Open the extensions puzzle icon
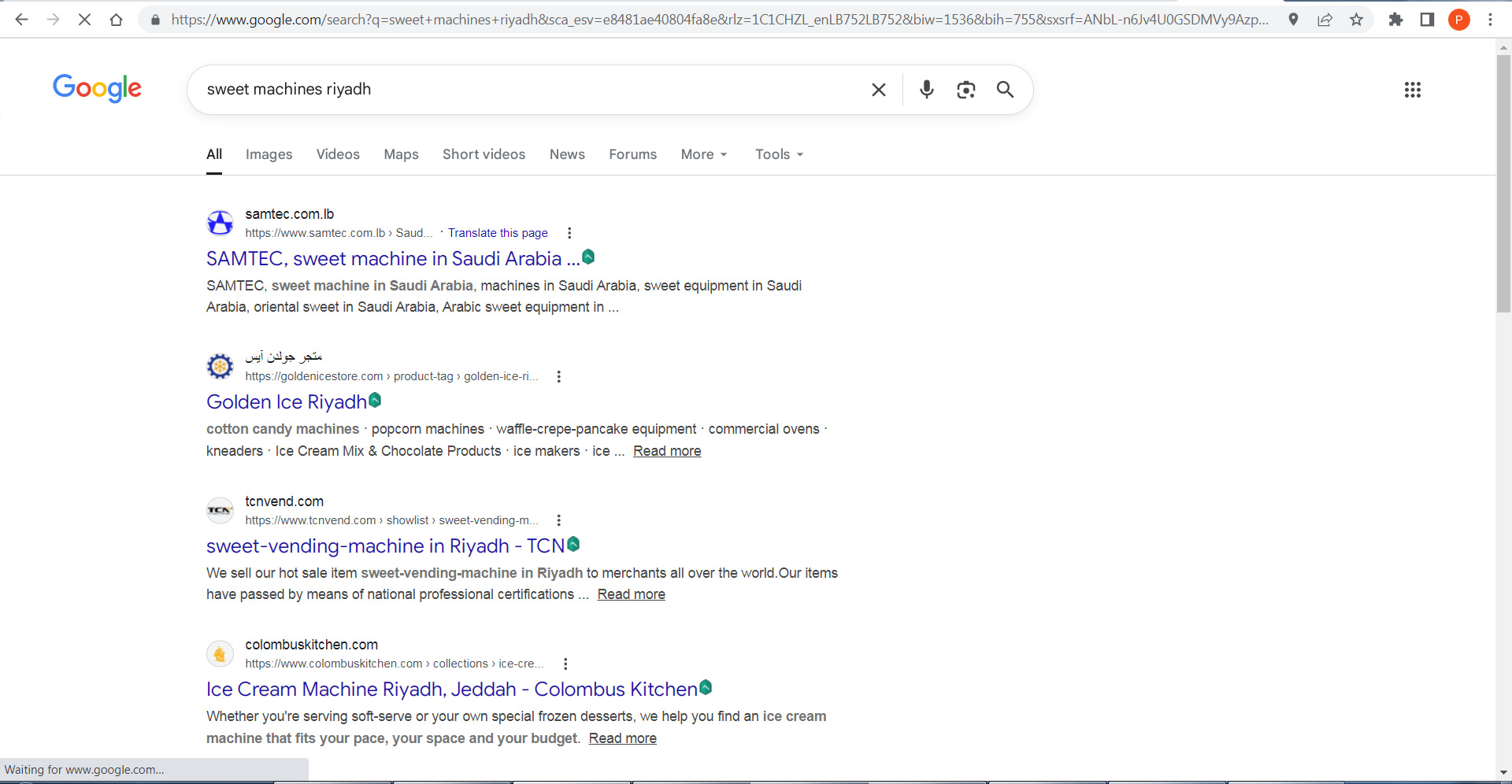This screenshot has width=1512, height=784. pos(1395,20)
